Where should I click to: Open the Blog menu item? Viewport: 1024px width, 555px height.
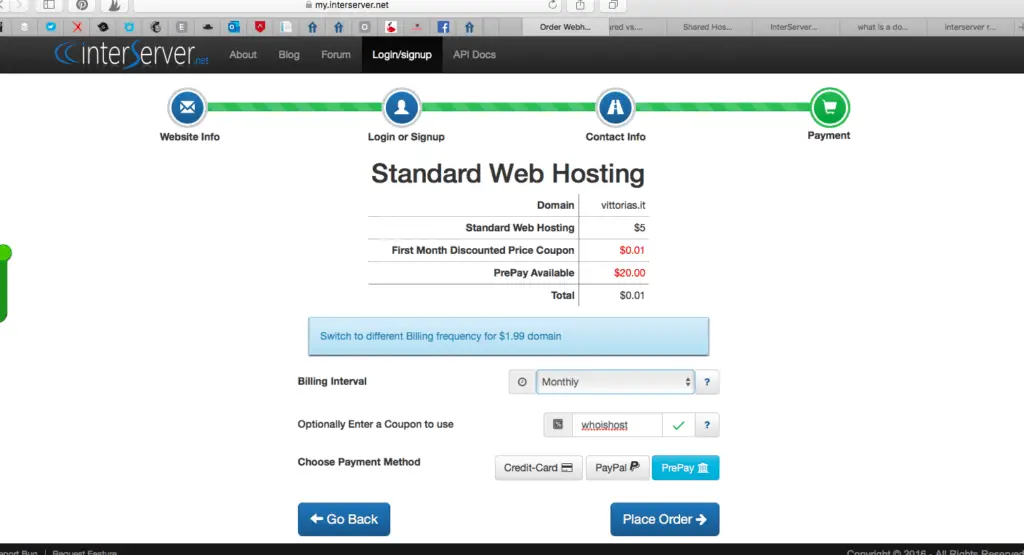pyautogui.click(x=289, y=55)
